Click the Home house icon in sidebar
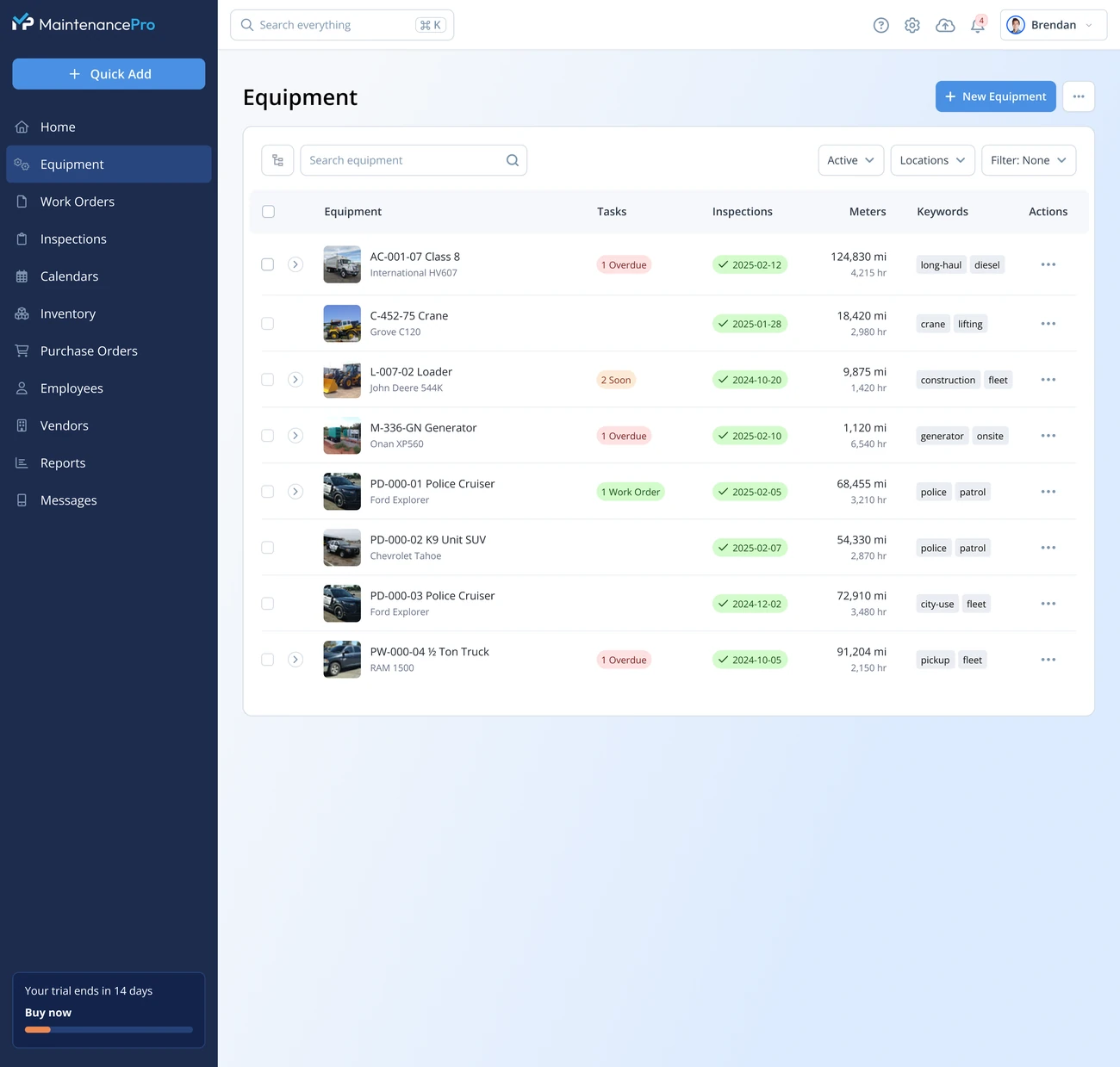 22,127
